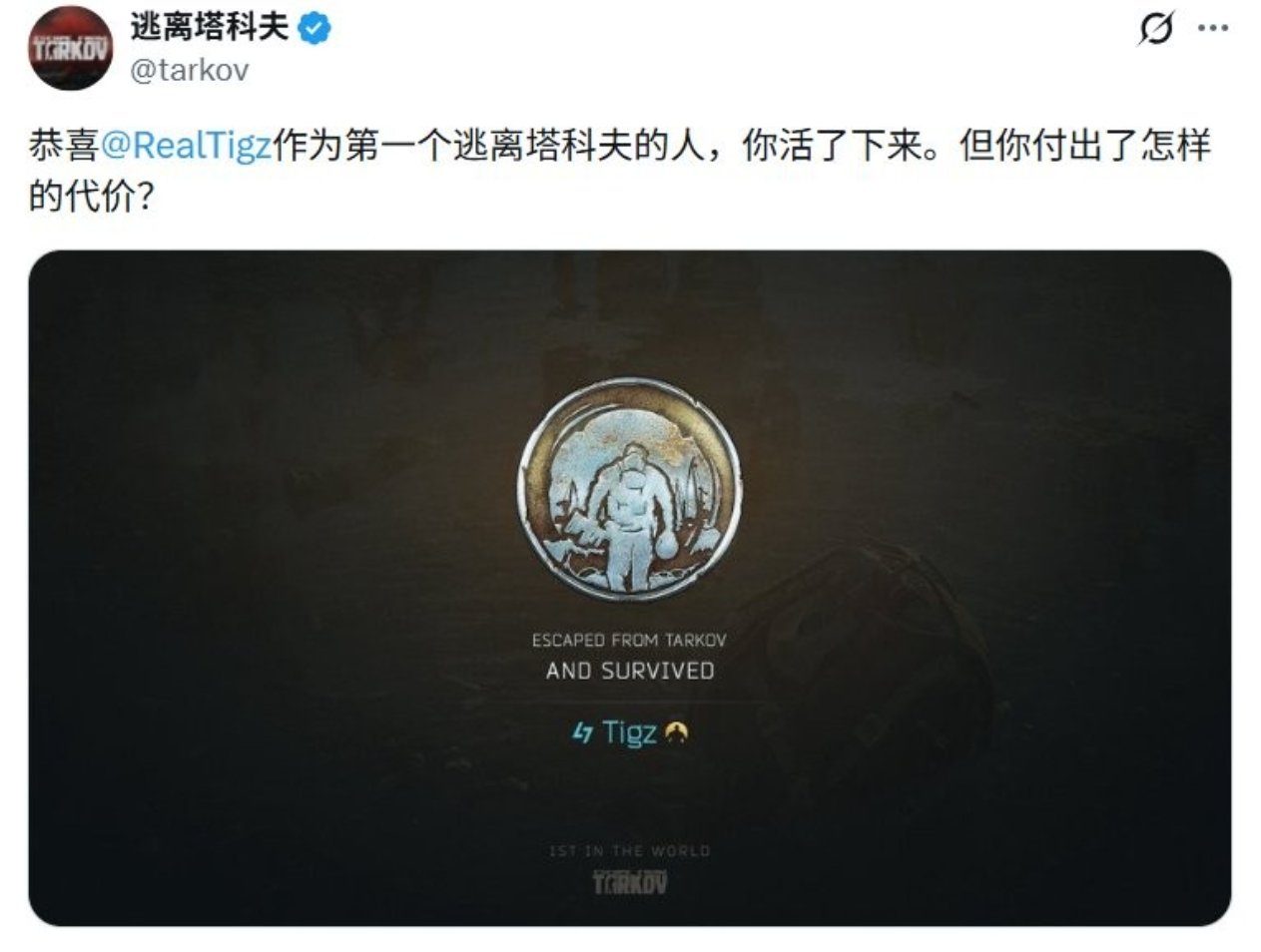The height and width of the screenshot is (952, 1261).
Task: Click the yellow badge icon after Tigz
Action: point(676,733)
